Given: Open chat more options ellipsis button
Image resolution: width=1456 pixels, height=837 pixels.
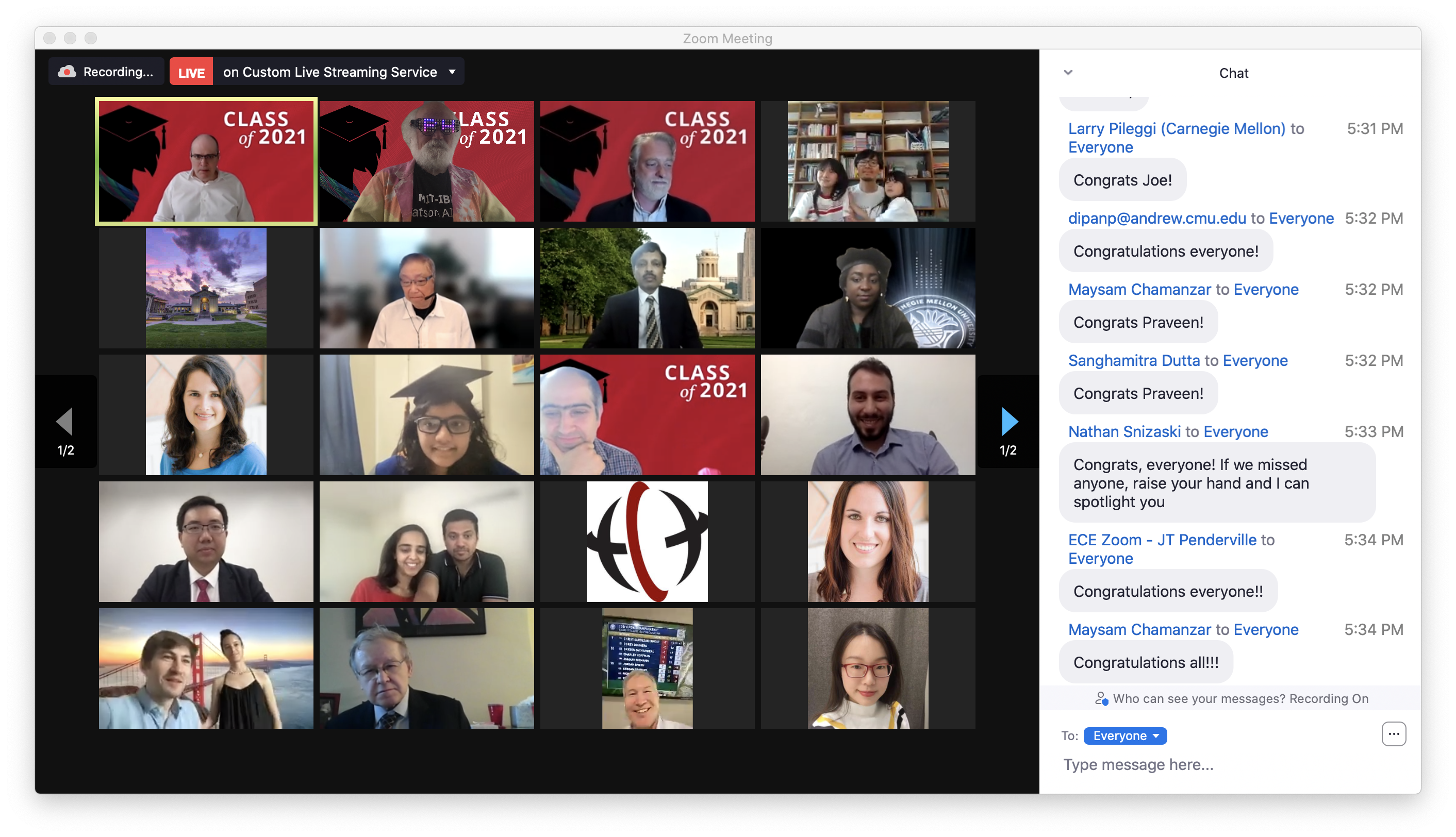Looking at the screenshot, I should (1393, 734).
